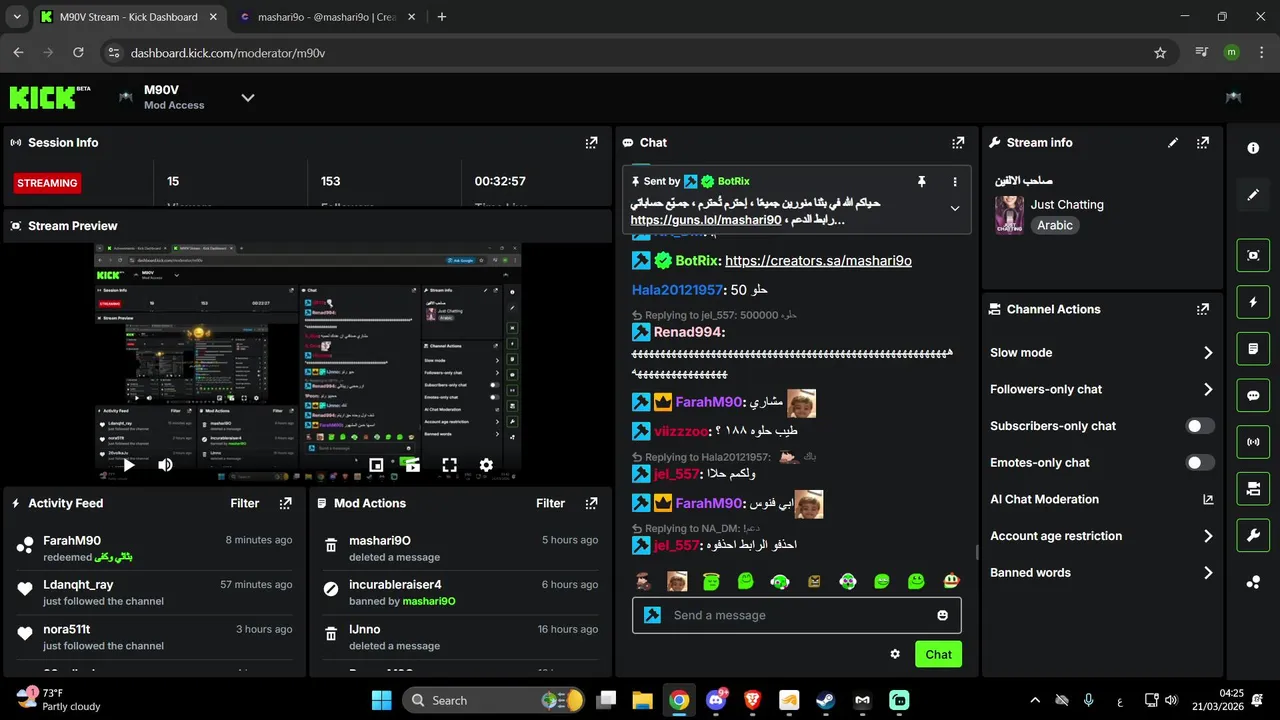Click the Arabic language tag
The image size is (1280, 720).
coord(1055,226)
